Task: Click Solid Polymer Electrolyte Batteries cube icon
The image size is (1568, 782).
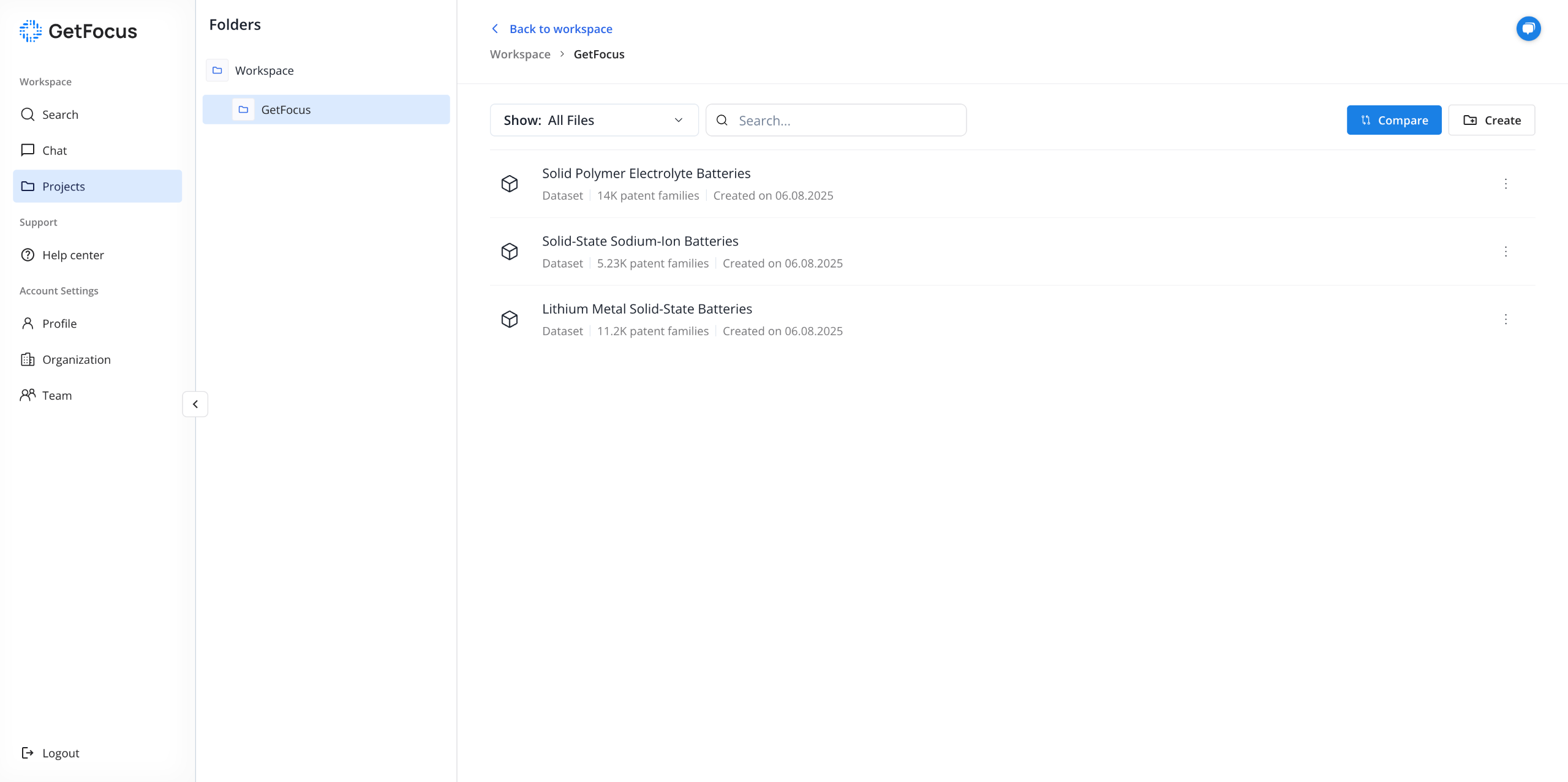Action: coord(509,184)
